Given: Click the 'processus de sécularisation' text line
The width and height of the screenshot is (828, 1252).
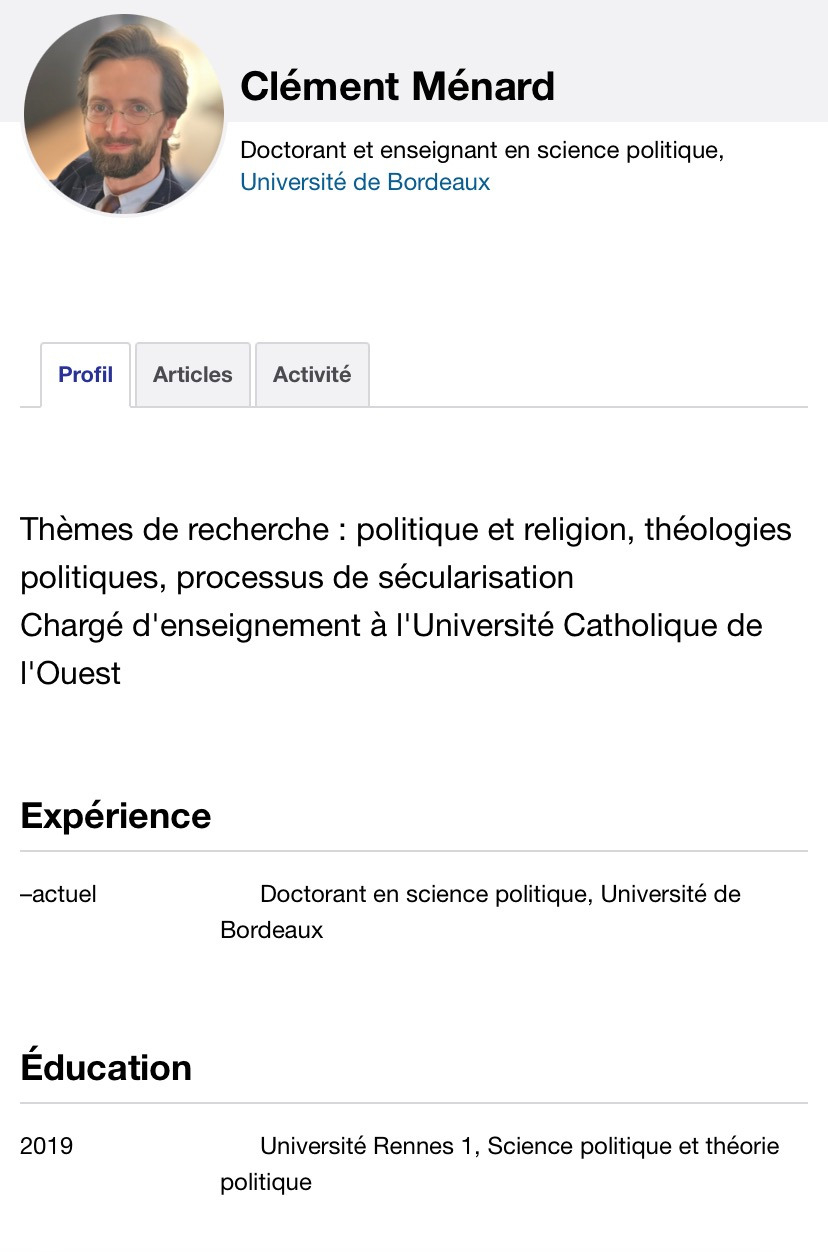Looking at the screenshot, I should coord(297,577).
